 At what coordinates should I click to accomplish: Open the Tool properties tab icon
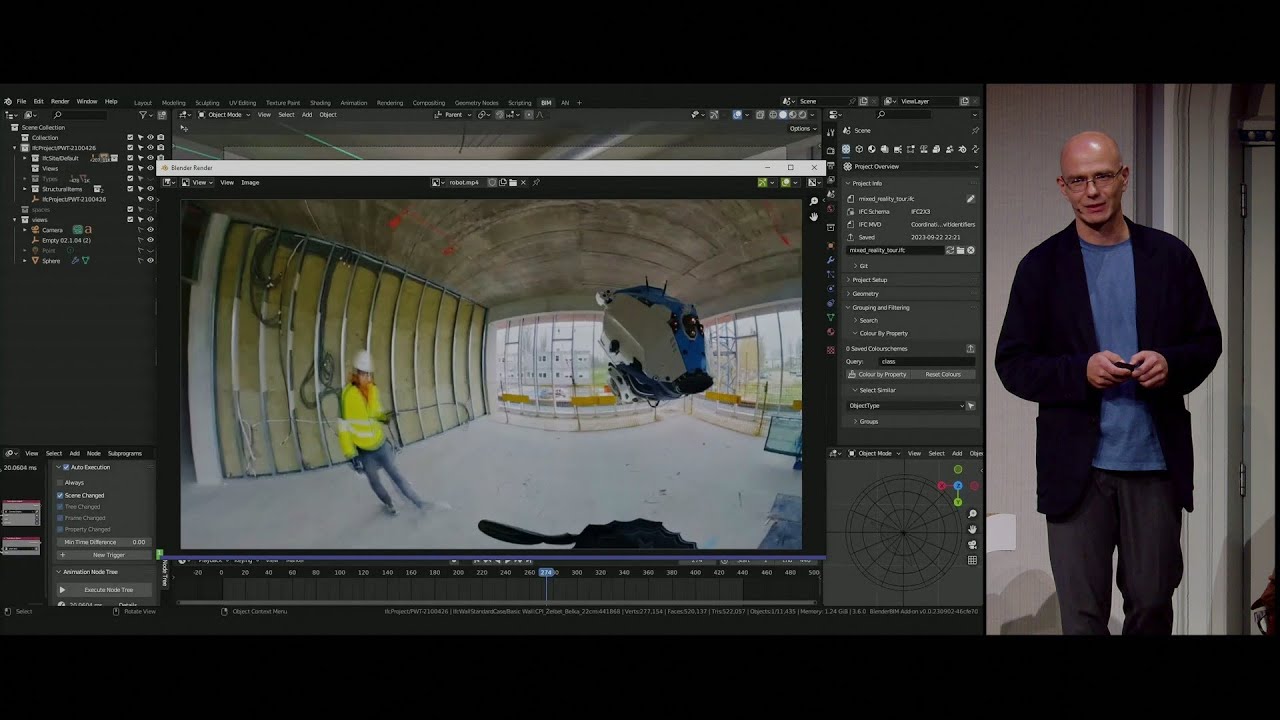pos(830,132)
